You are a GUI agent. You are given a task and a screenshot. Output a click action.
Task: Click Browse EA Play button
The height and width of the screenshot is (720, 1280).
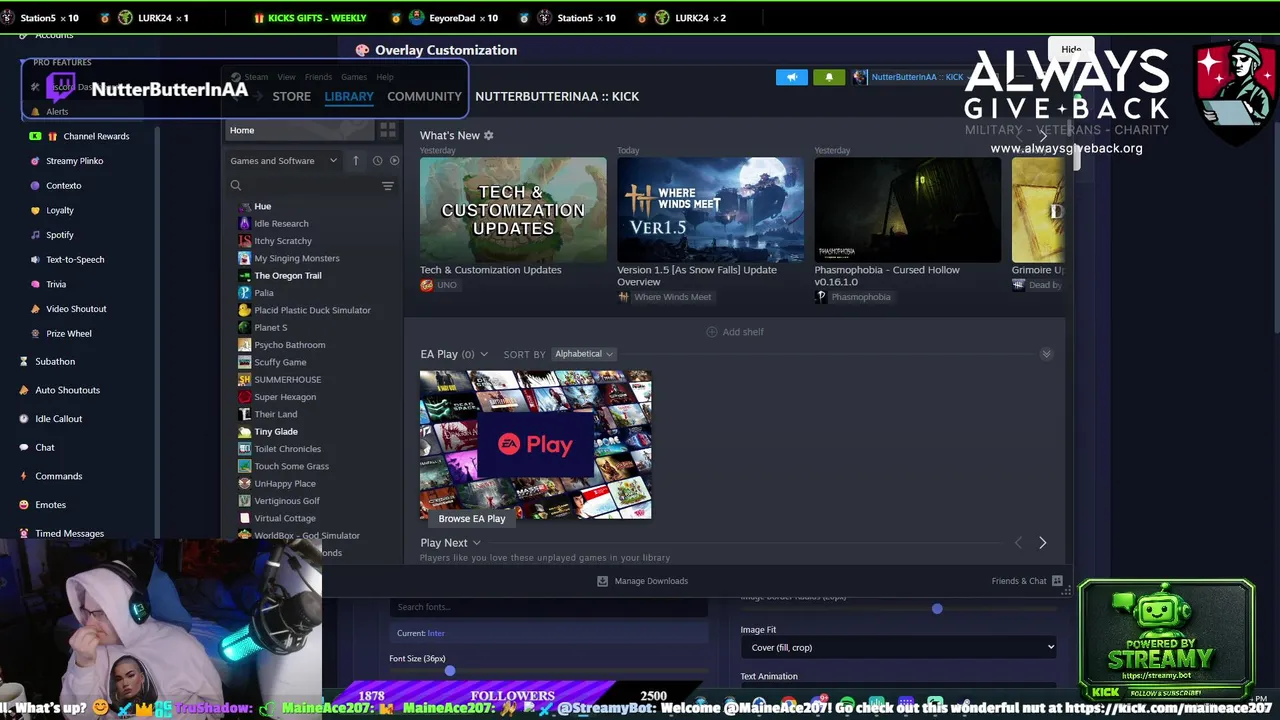(x=472, y=518)
